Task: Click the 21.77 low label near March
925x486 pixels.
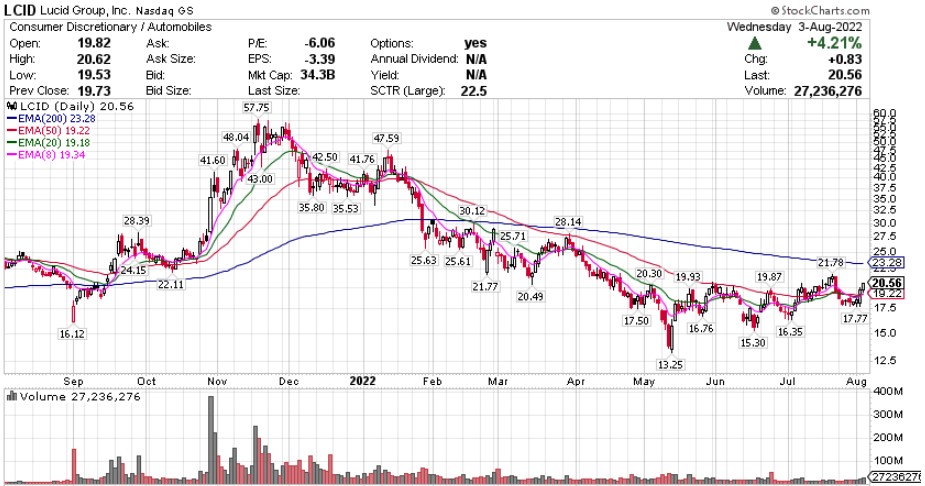Action: pos(485,287)
